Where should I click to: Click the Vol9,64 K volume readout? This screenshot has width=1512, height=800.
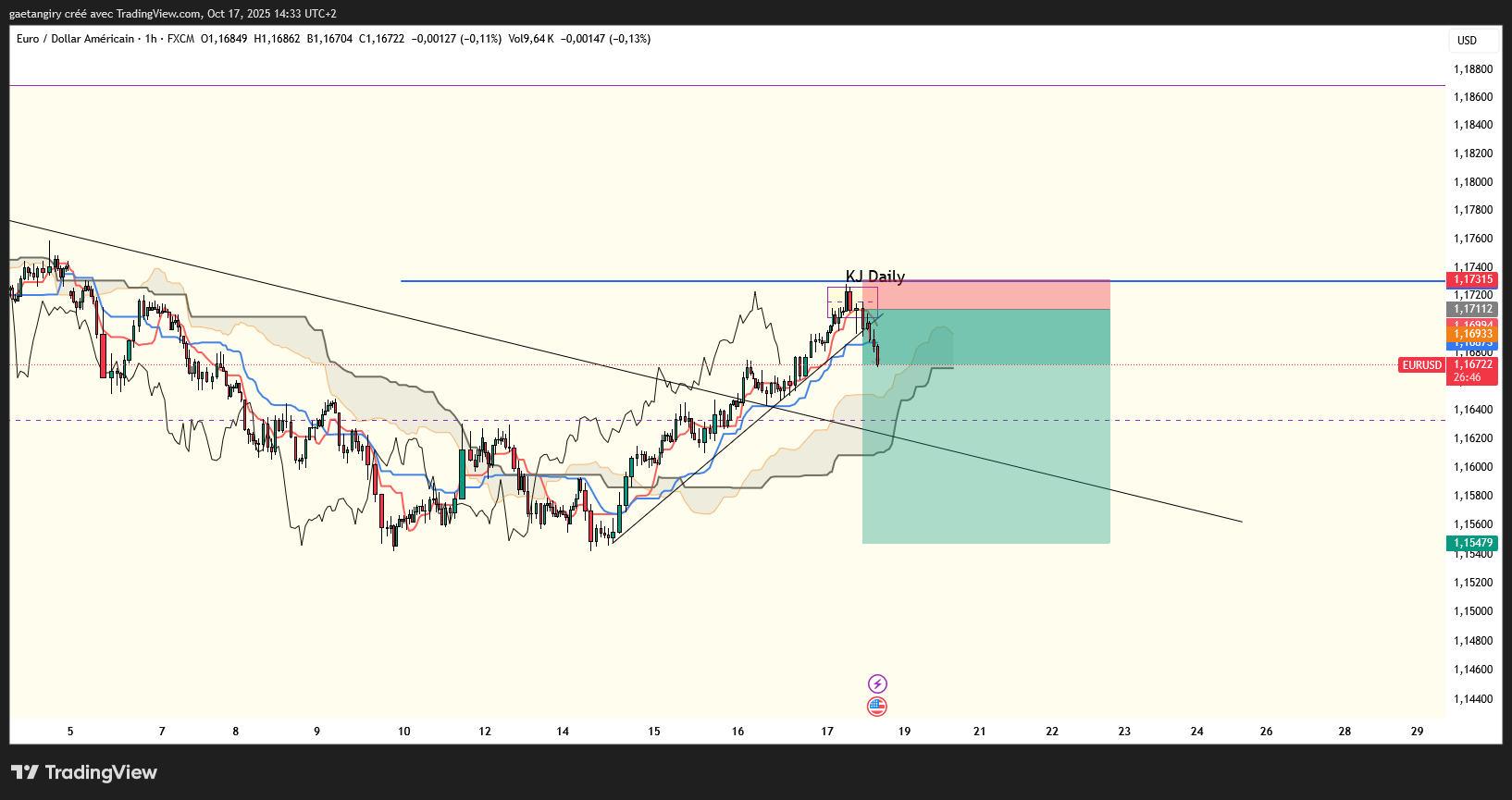pyautogui.click(x=531, y=39)
